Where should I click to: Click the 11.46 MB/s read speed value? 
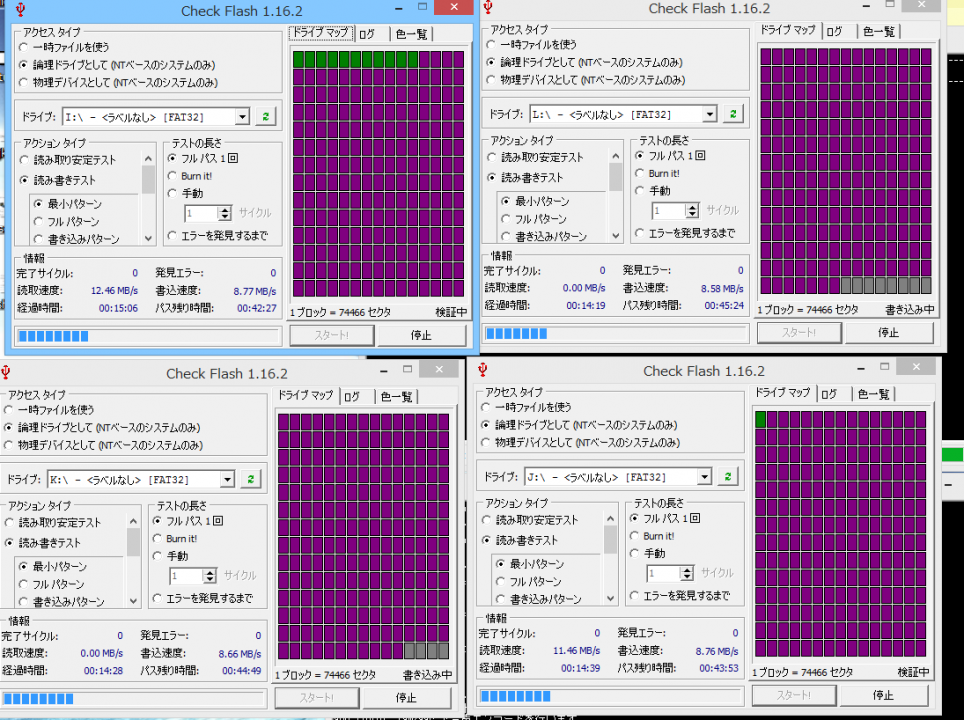coord(577,651)
